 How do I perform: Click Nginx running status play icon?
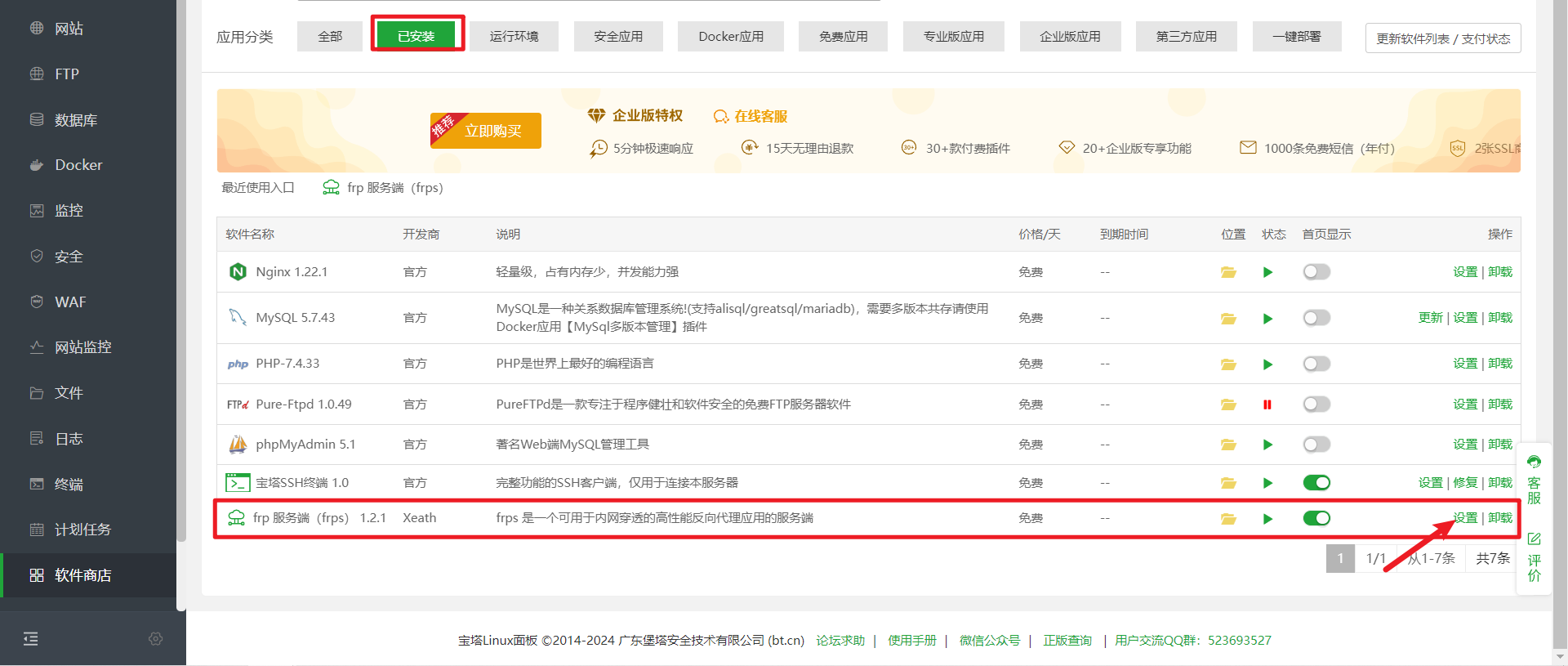(x=1267, y=272)
